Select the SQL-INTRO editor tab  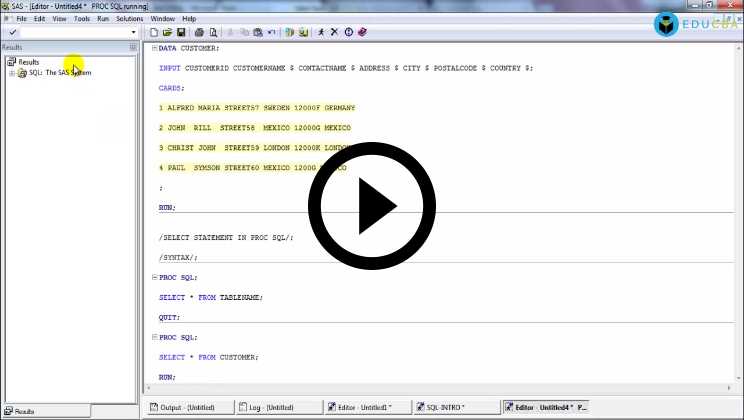coord(457,407)
